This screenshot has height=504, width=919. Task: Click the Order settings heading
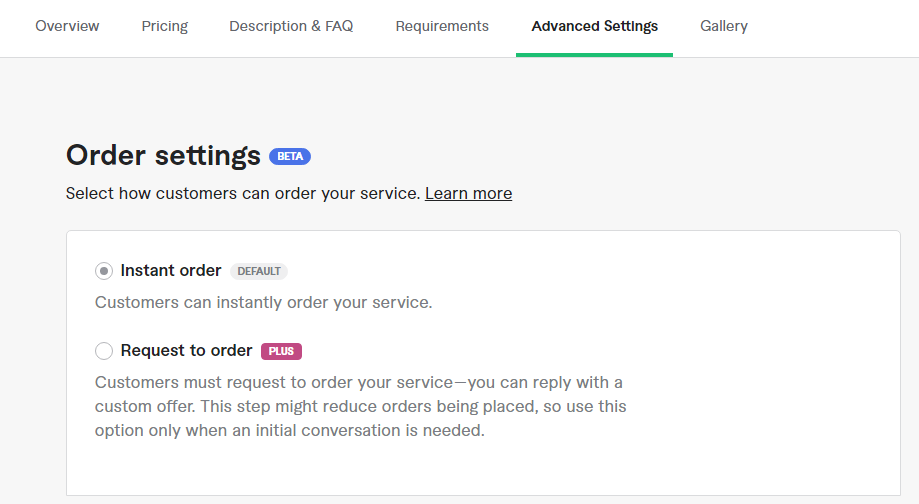pyautogui.click(x=163, y=156)
